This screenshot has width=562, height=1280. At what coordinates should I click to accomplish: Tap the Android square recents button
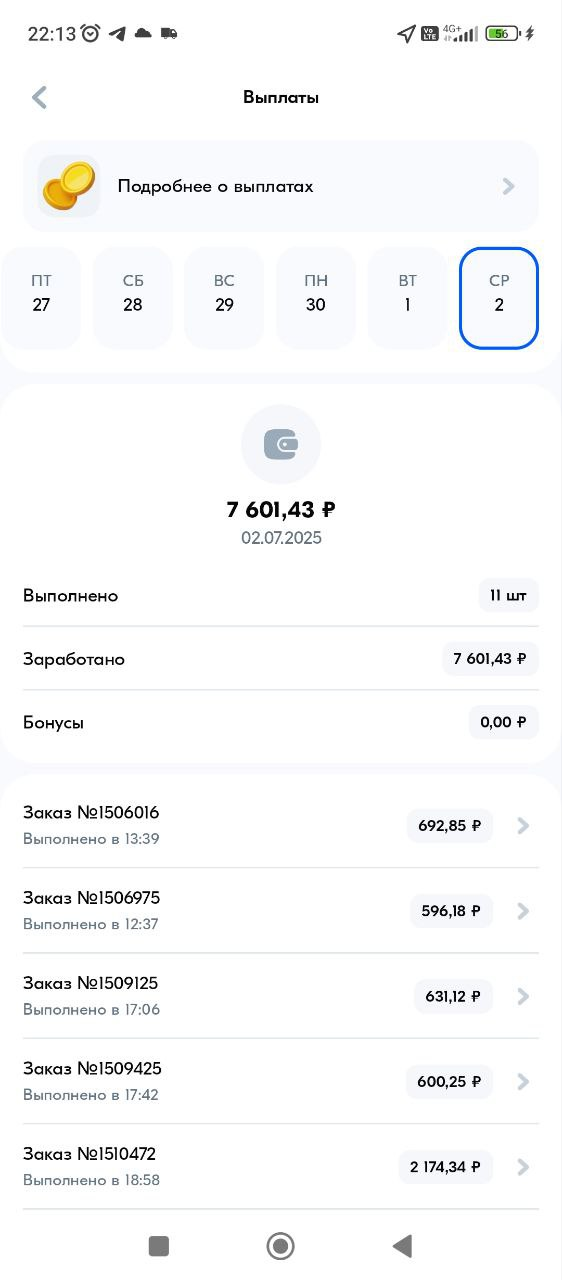158,1245
